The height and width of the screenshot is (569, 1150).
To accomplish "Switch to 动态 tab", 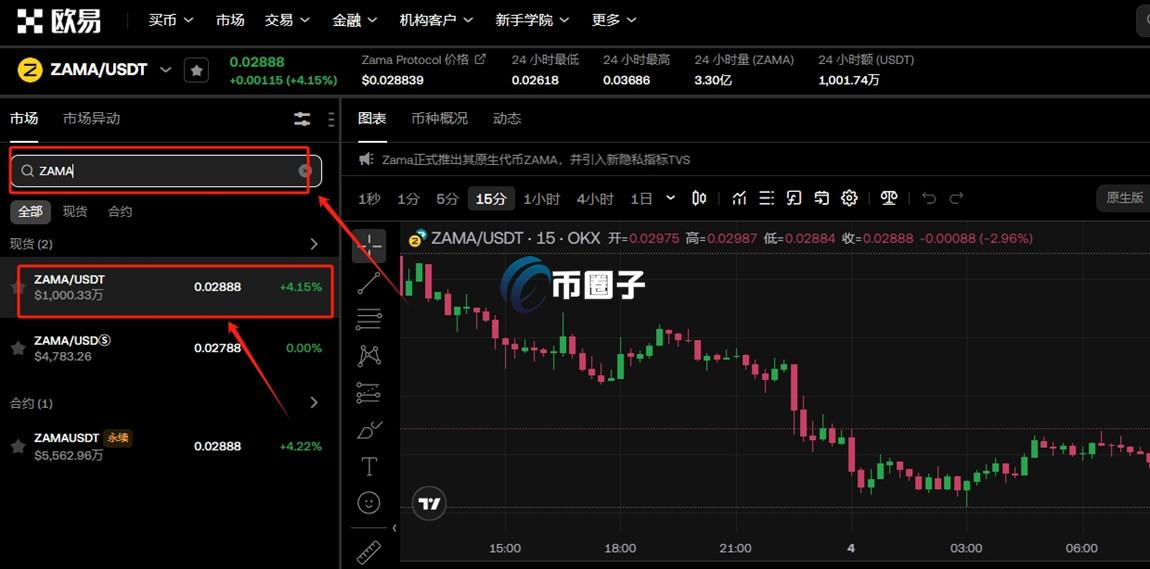I will pyautogui.click(x=507, y=118).
